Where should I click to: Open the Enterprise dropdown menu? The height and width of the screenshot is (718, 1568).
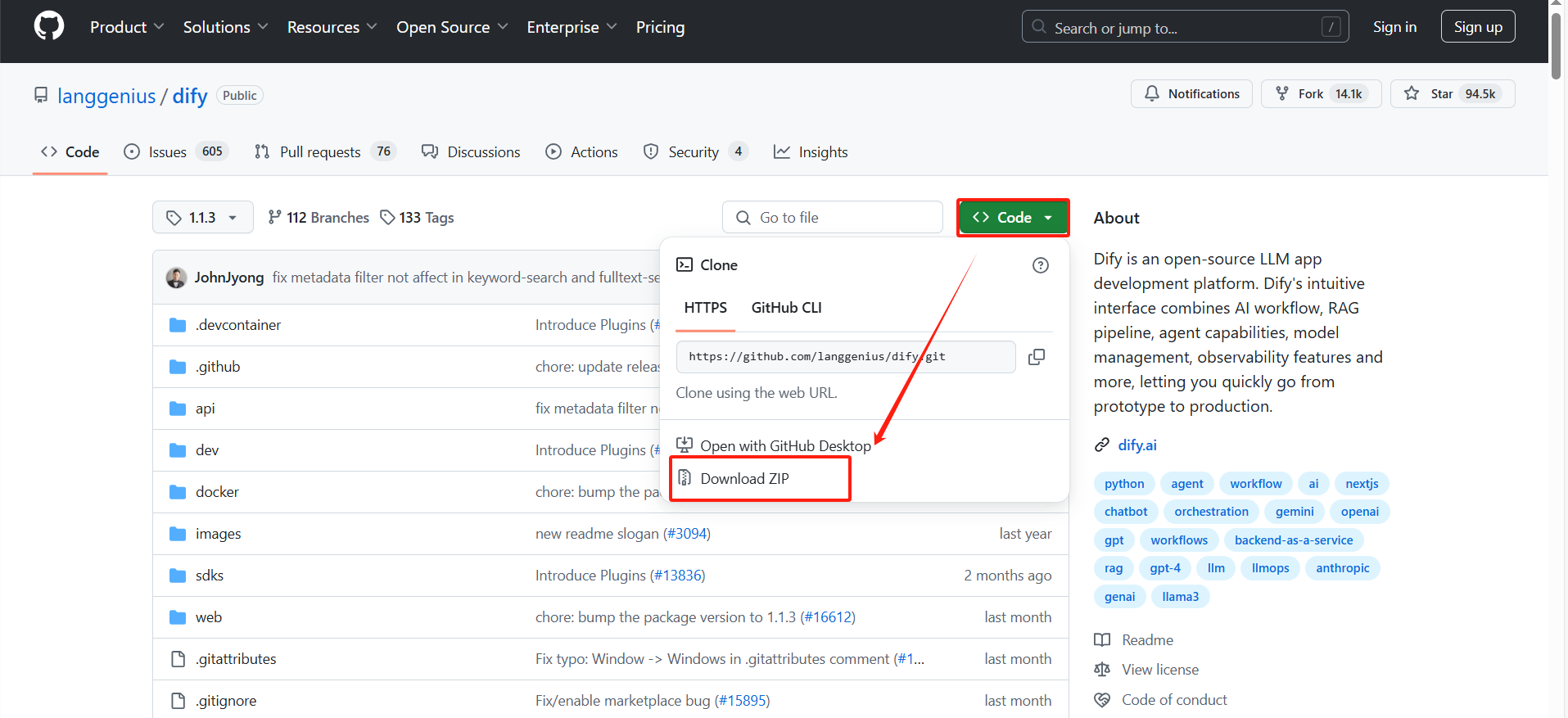click(x=572, y=27)
